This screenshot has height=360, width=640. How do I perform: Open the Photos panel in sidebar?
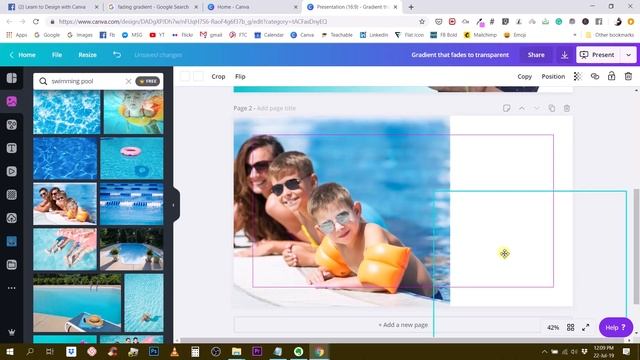pos(11,101)
